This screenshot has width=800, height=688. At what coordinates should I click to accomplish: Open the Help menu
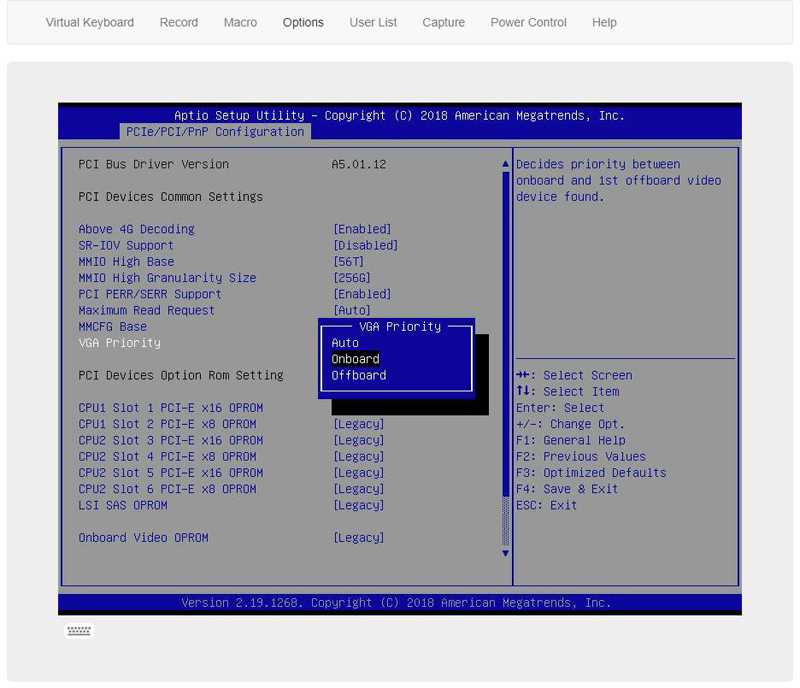click(x=604, y=22)
